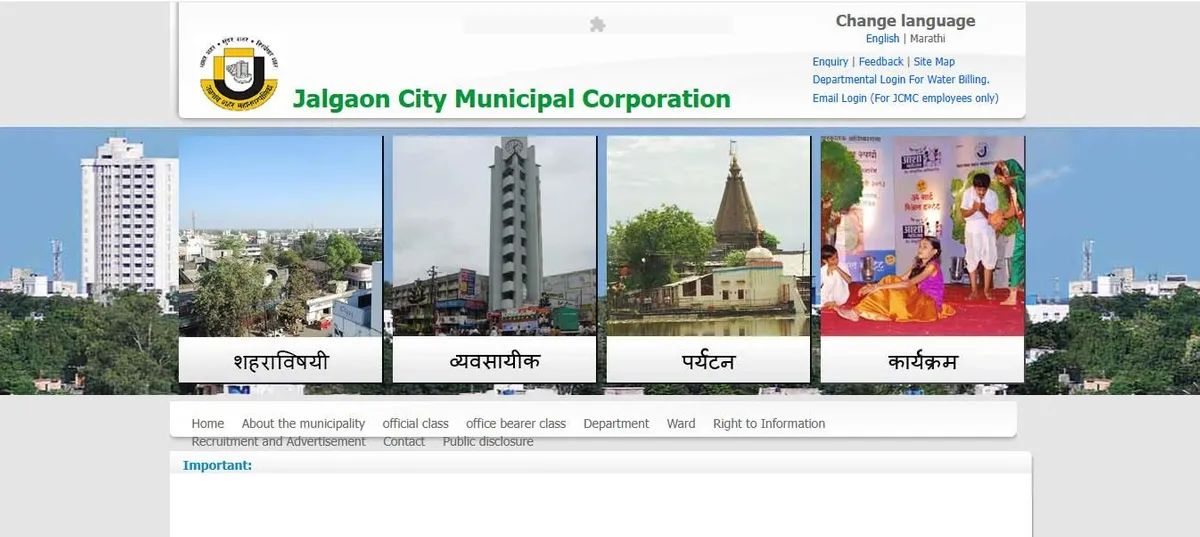Open About the municipality menu

(x=303, y=424)
